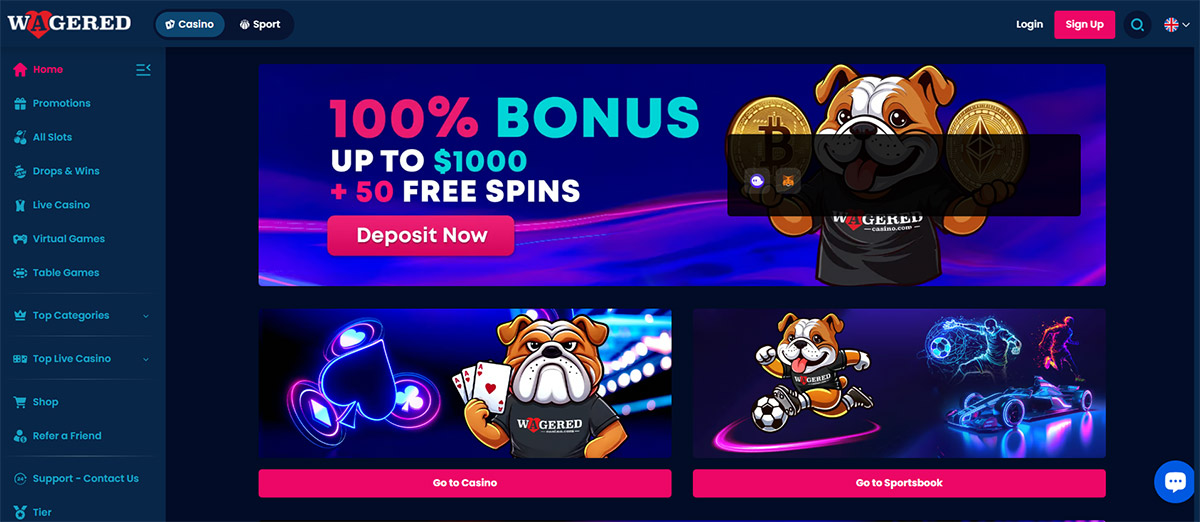
Task: Collapse the sidebar menu icon
Action: [x=143, y=69]
